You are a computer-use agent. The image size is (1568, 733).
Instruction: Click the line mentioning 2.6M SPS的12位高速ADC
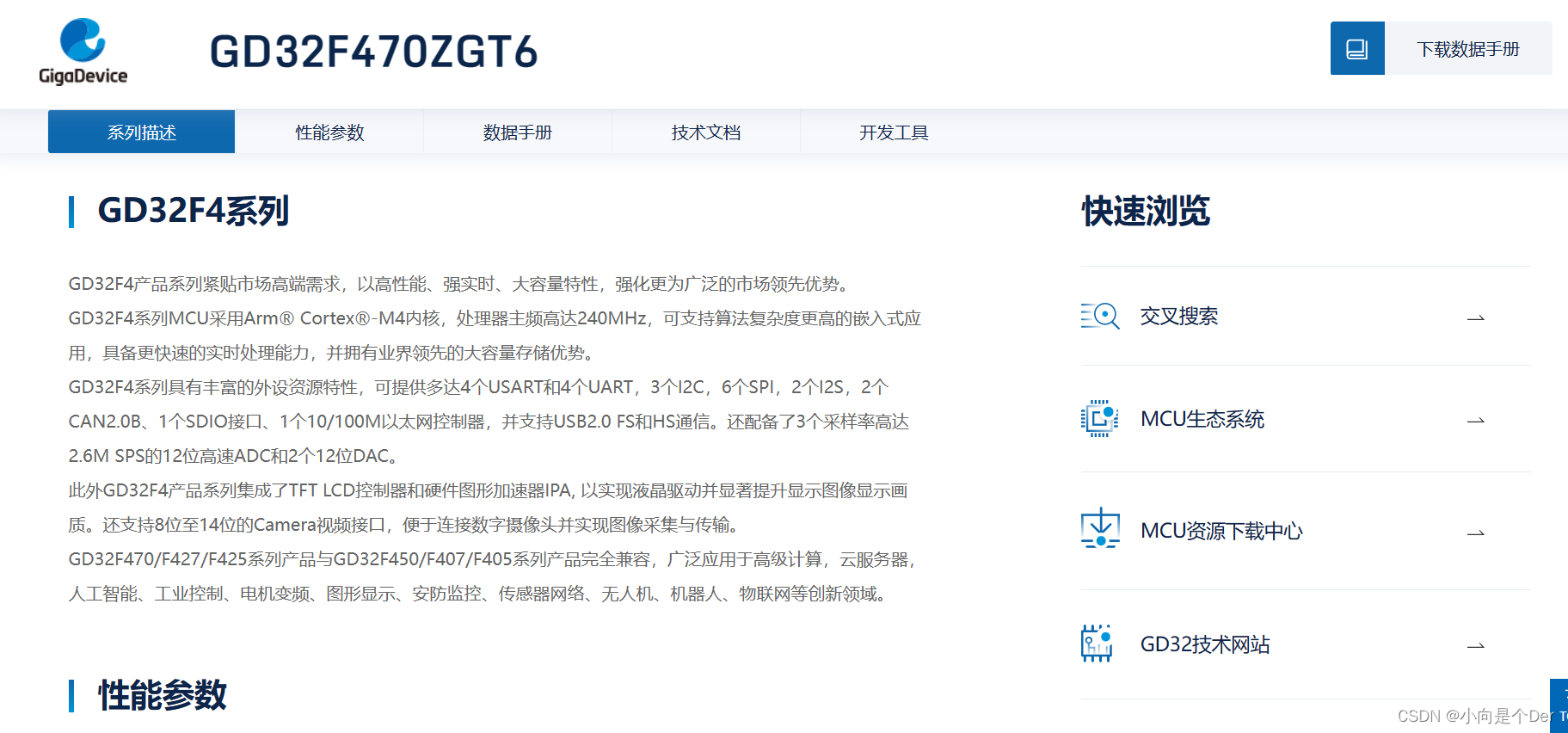234,456
